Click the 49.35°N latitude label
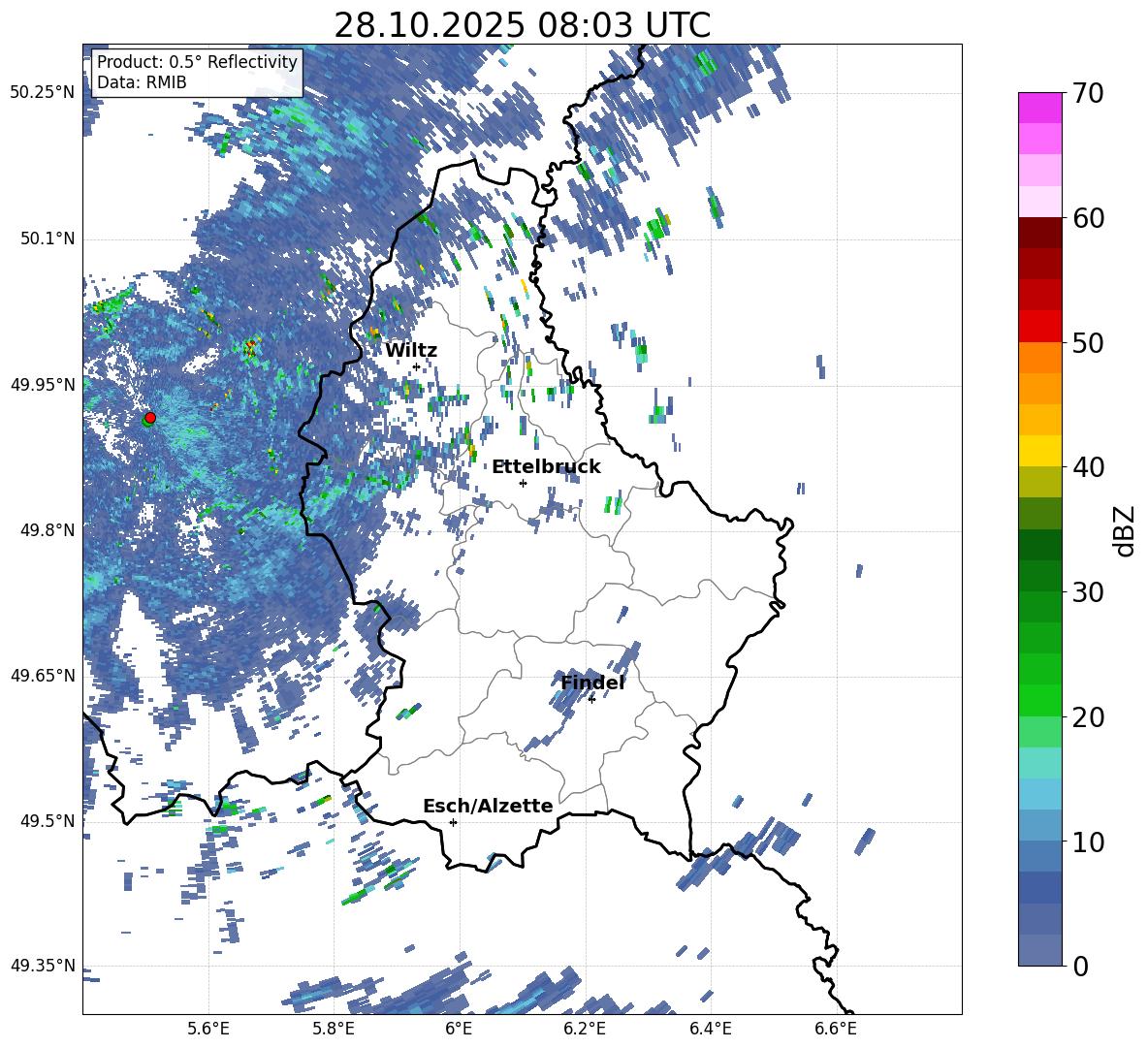1148x1048 pixels. tap(43, 966)
